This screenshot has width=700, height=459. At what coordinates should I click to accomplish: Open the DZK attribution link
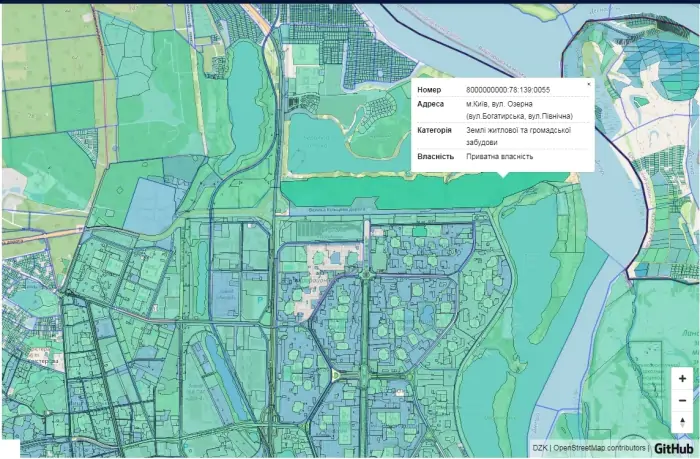pos(539,448)
